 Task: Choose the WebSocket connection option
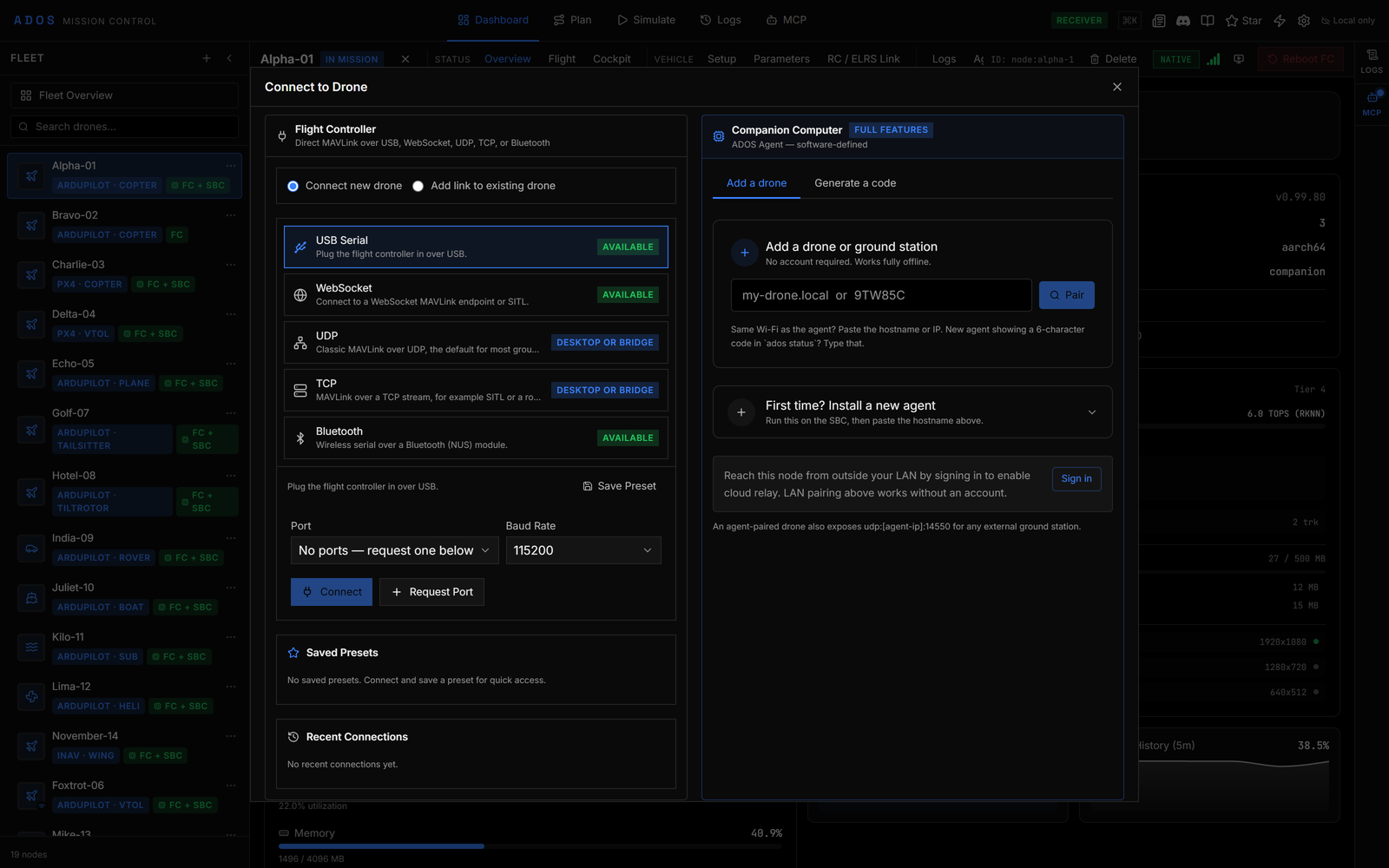click(x=476, y=295)
